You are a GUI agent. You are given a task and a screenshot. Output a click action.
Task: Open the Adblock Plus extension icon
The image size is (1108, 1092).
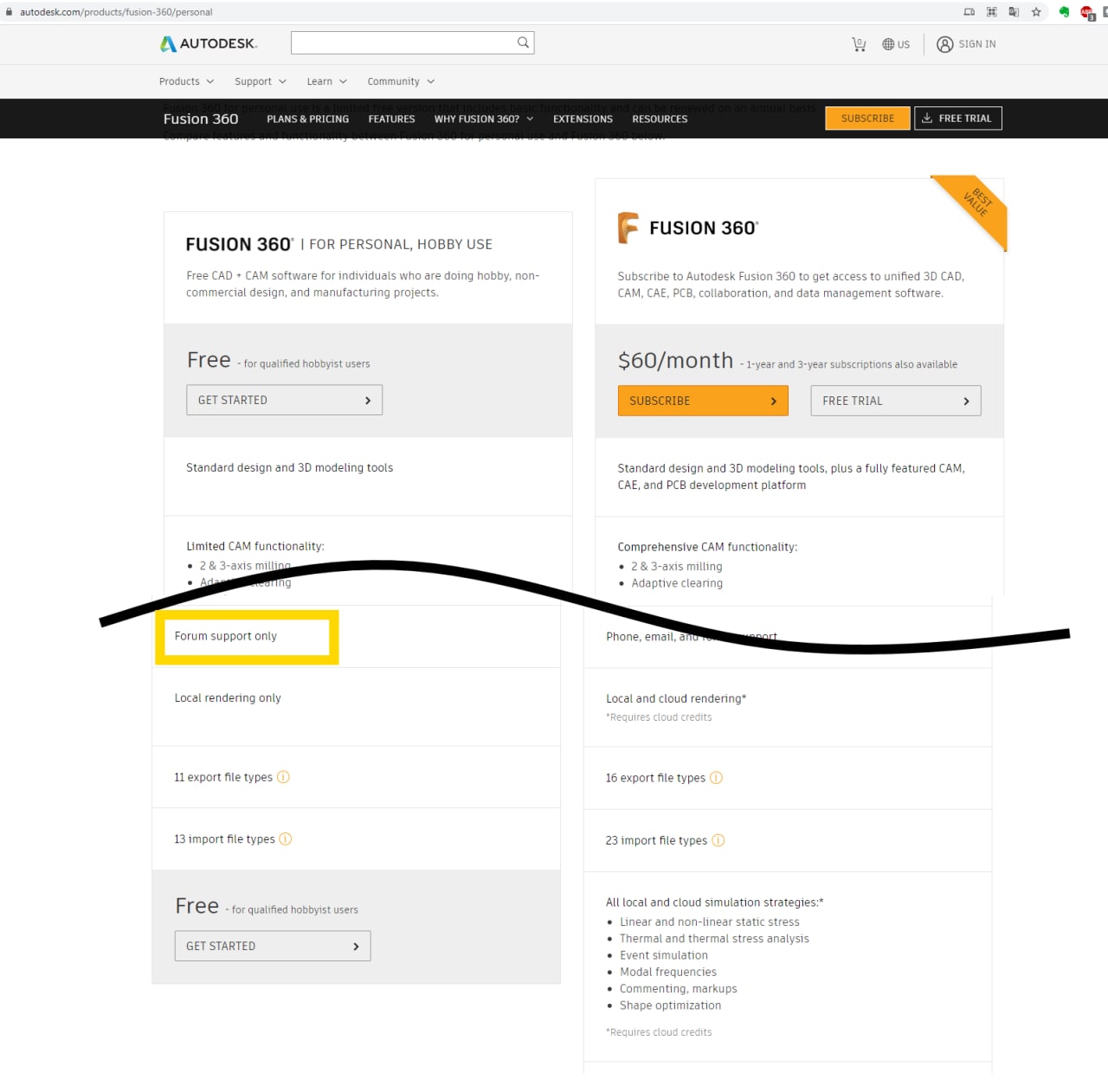1087,12
